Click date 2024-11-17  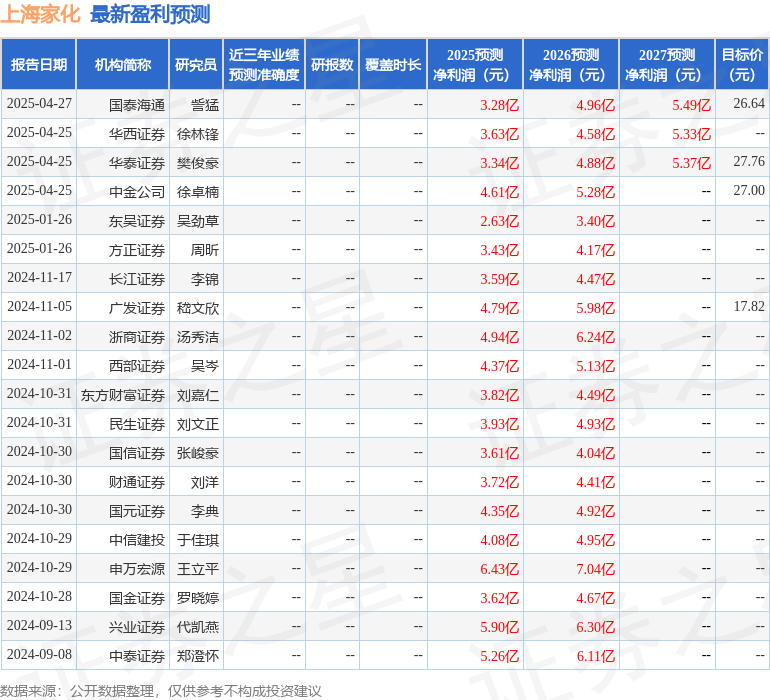click(39, 278)
